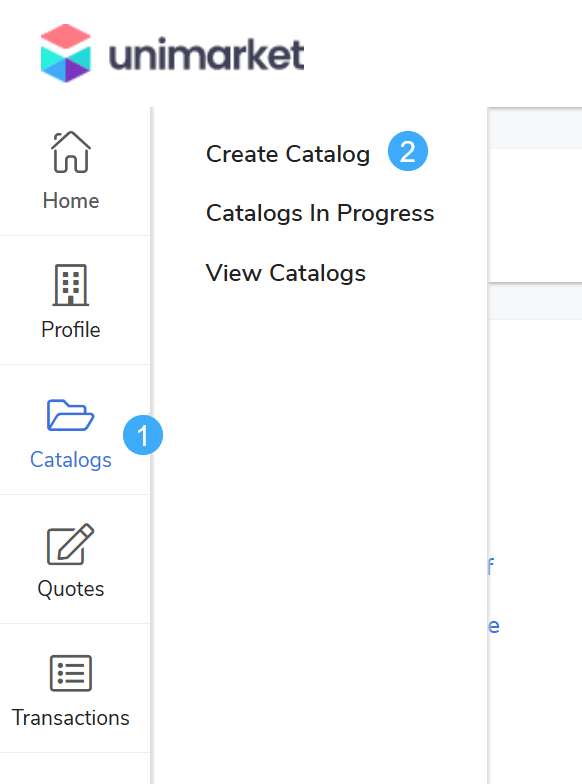The width and height of the screenshot is (582, 784).
Task: Open the Transactions list icon
Action: click(70, 674)
